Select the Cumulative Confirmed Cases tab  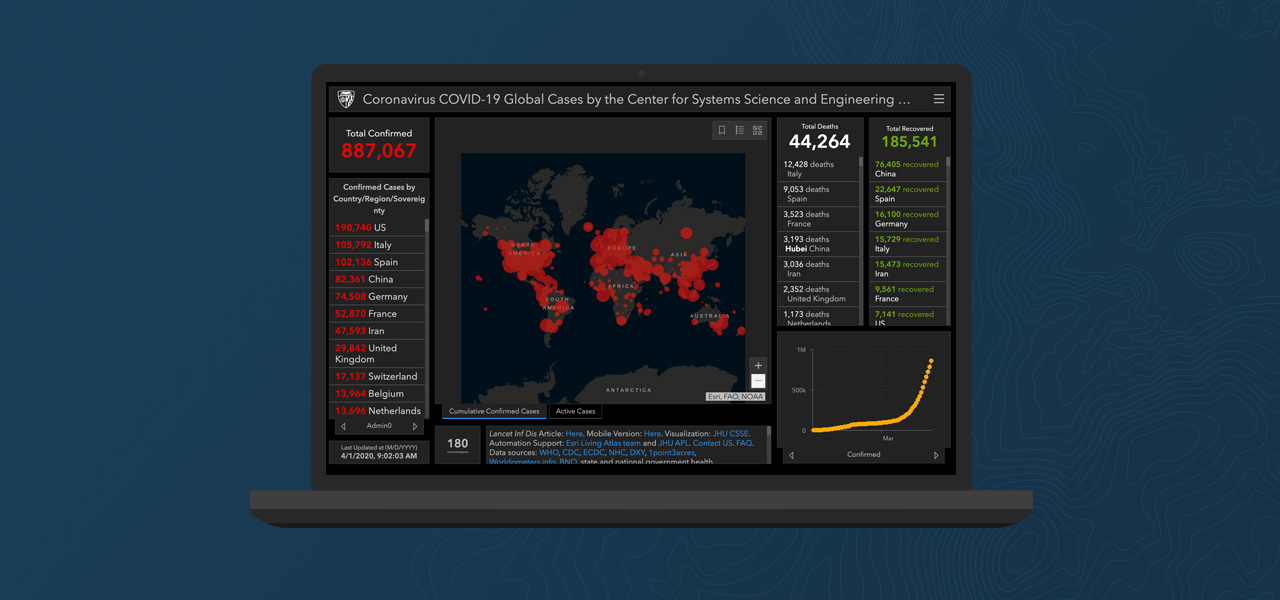pyautogui.click(x=494, y=411)
